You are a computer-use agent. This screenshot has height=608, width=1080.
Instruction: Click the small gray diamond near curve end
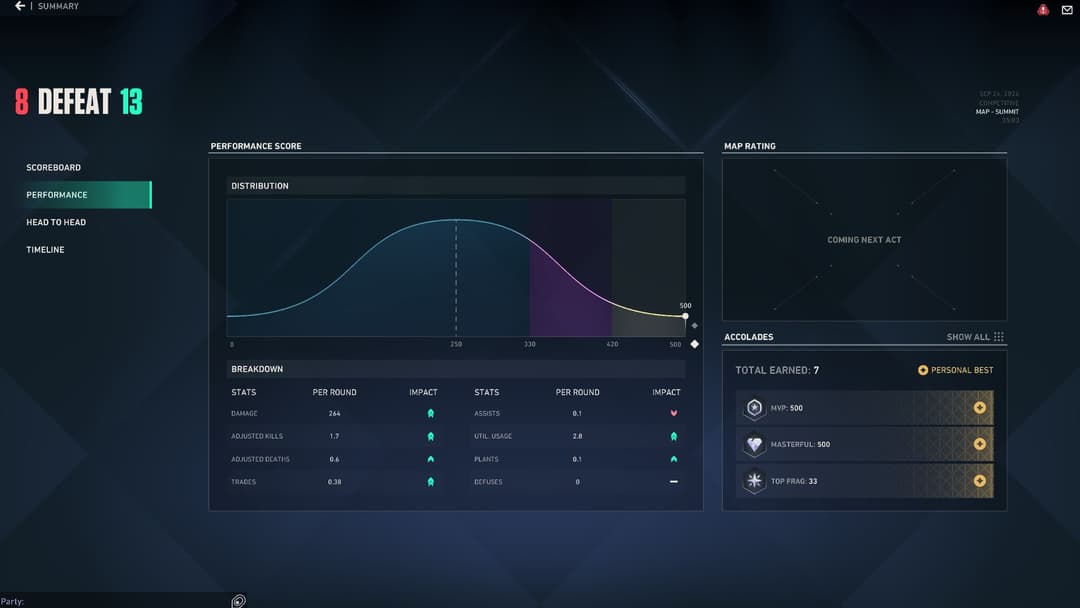[694, 326]
